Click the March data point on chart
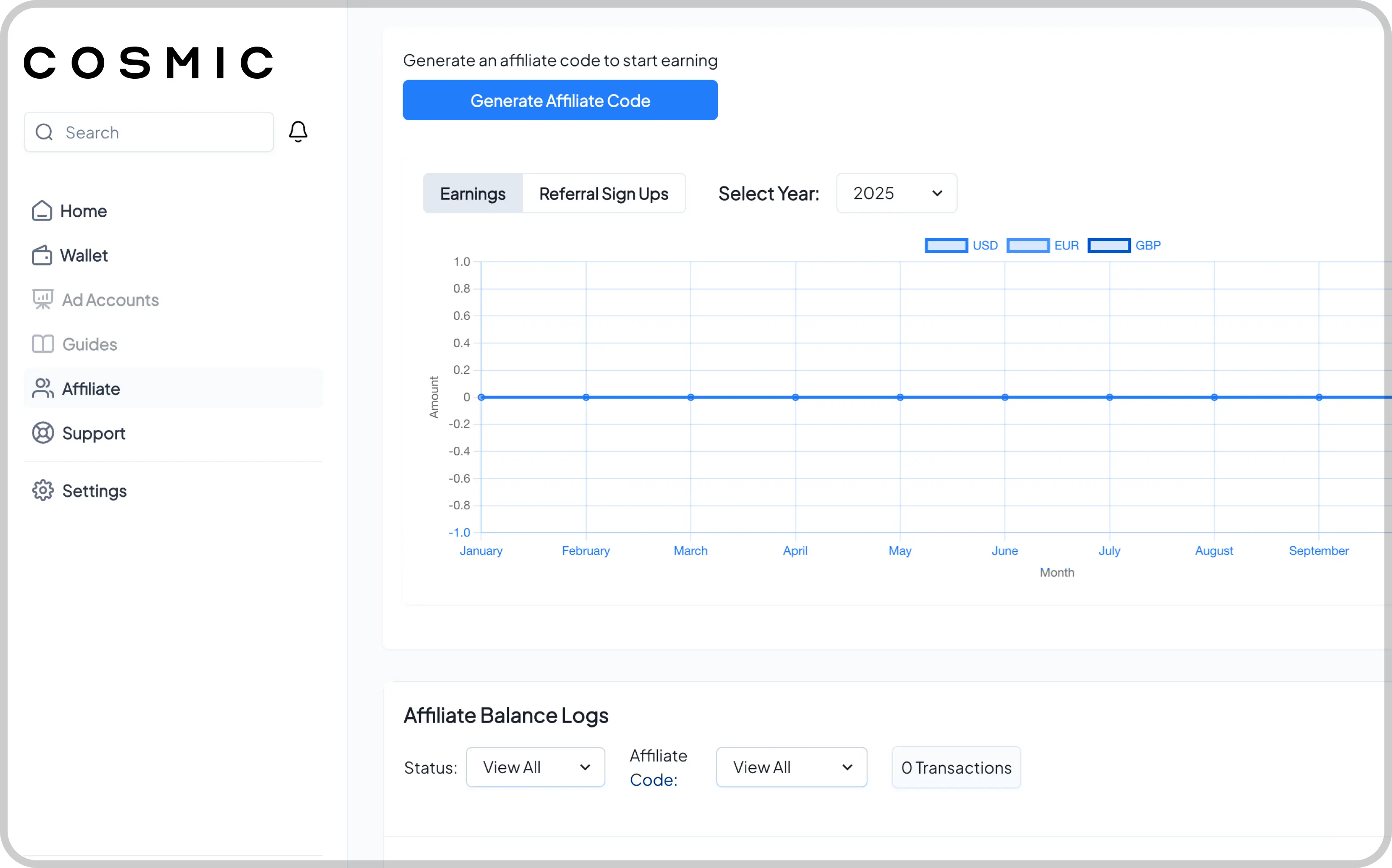The image size is (1392, 868). coord(690,397)
